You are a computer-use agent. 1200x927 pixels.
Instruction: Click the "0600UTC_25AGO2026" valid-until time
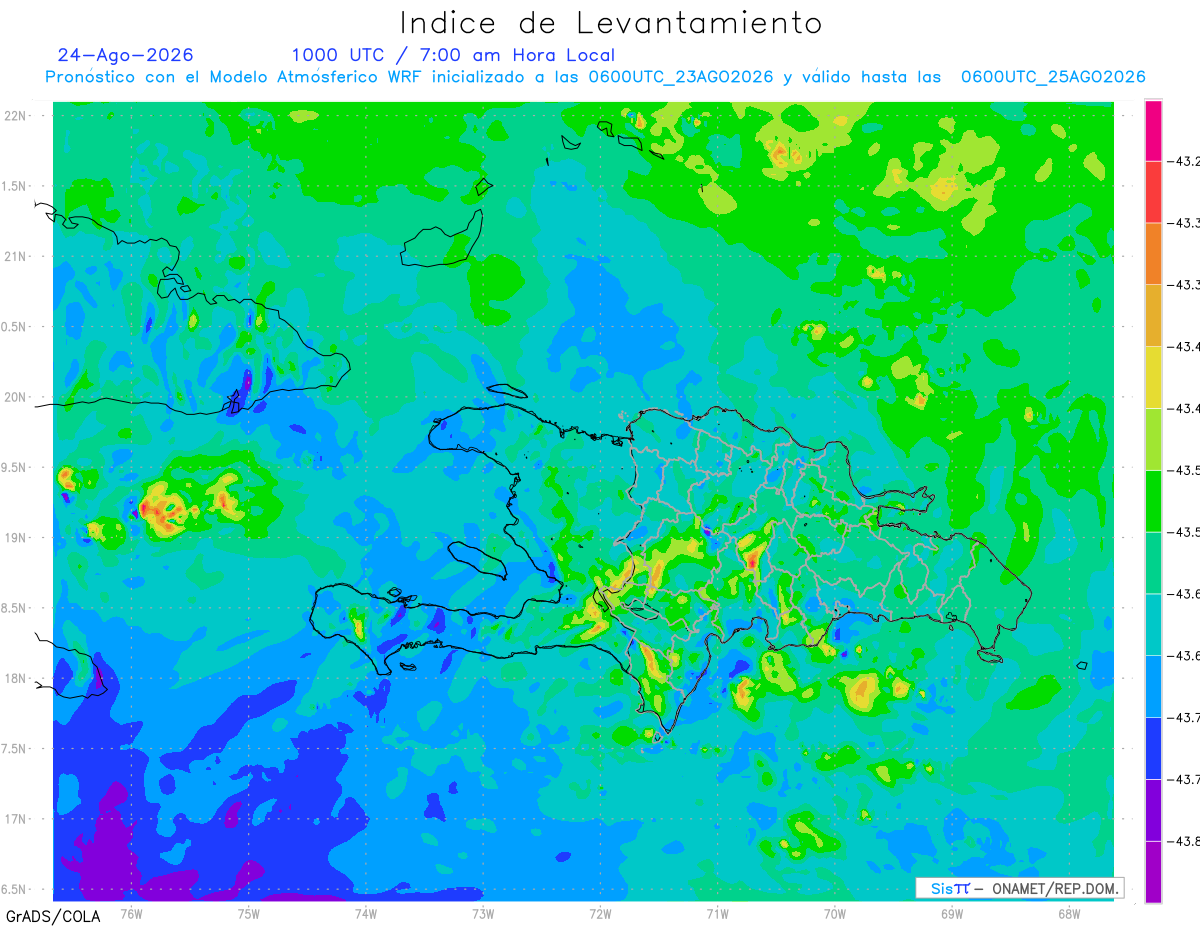1053,77
